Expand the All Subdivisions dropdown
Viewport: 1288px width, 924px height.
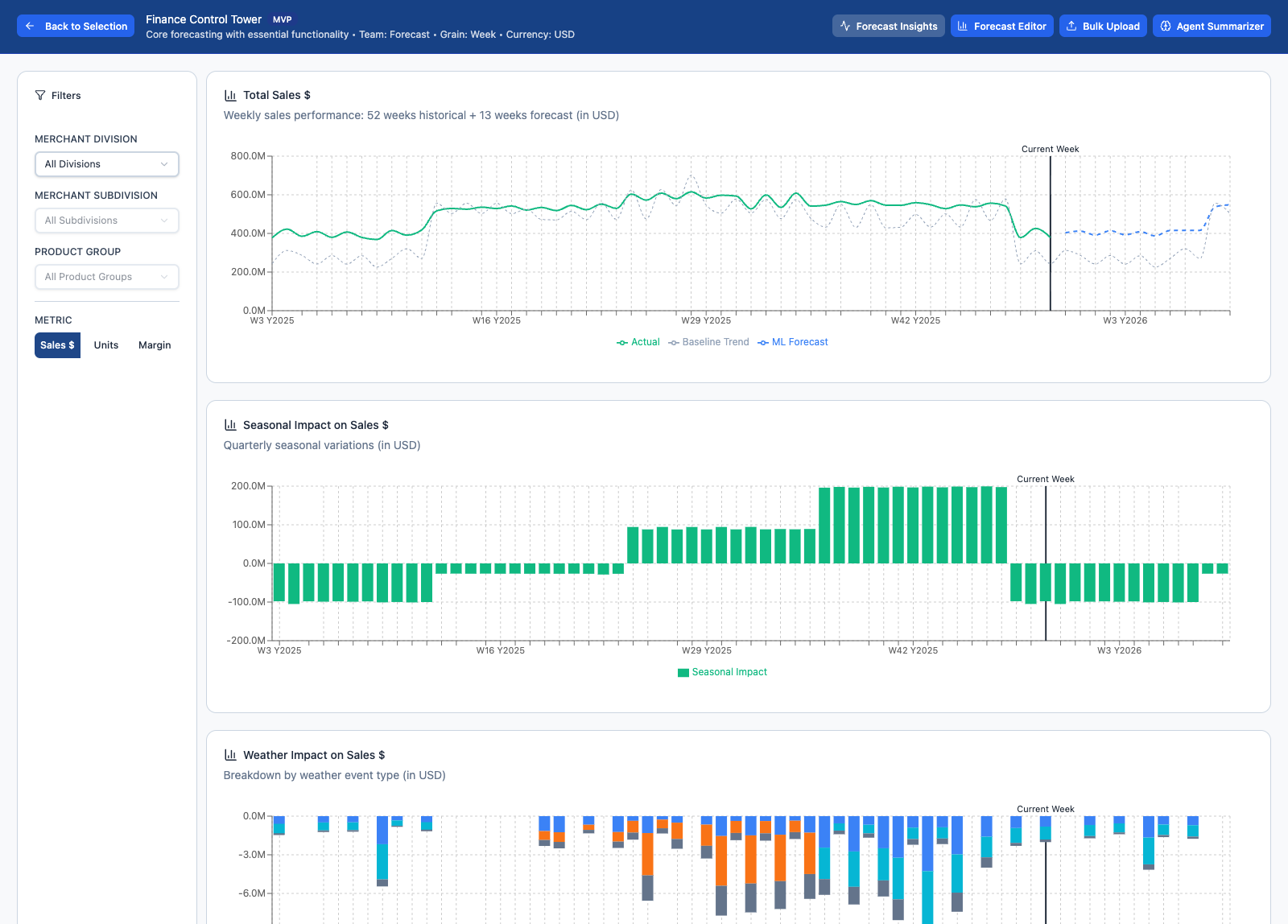point(106,220)
